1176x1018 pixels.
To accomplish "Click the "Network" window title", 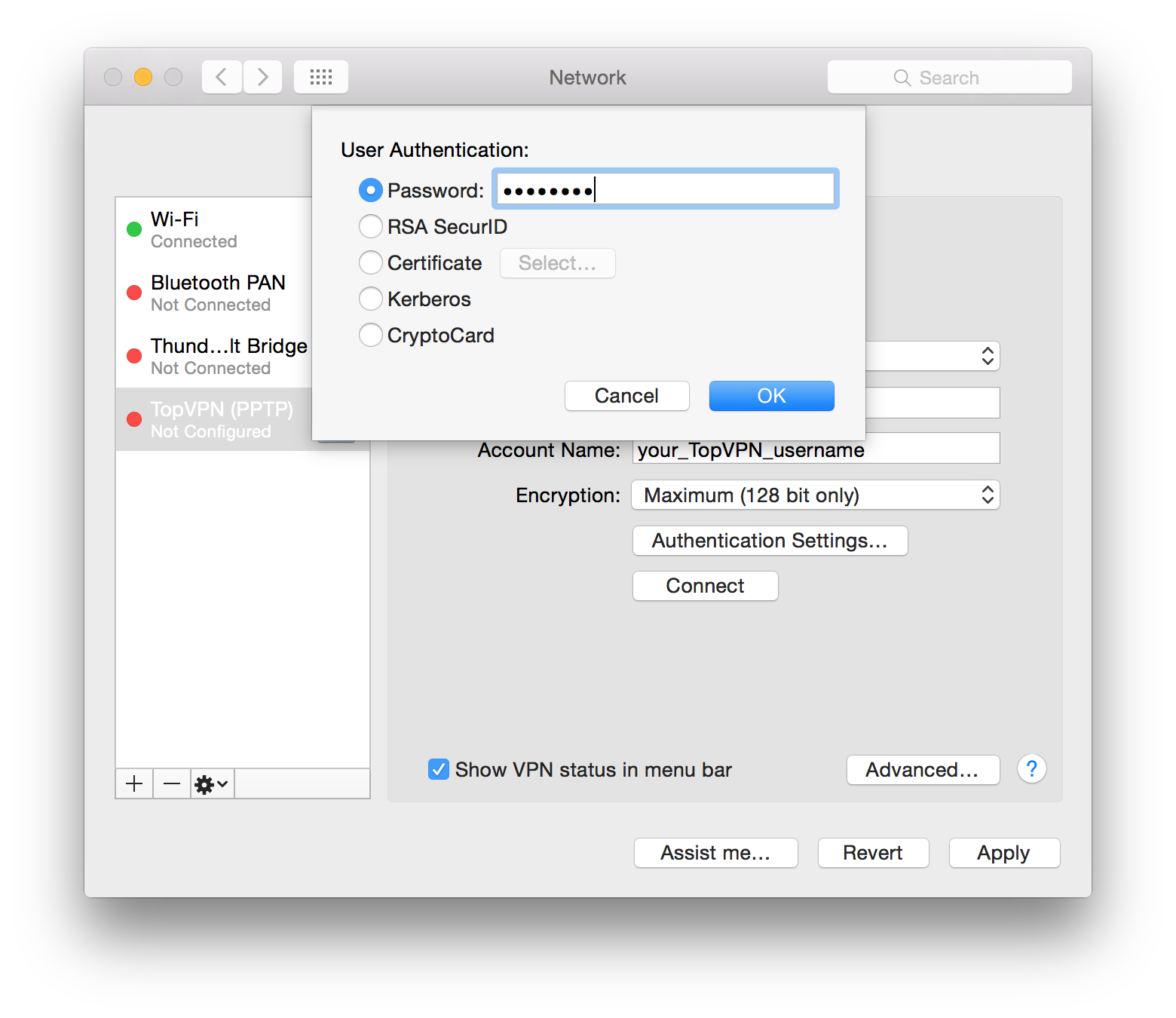I will (587, 78).
